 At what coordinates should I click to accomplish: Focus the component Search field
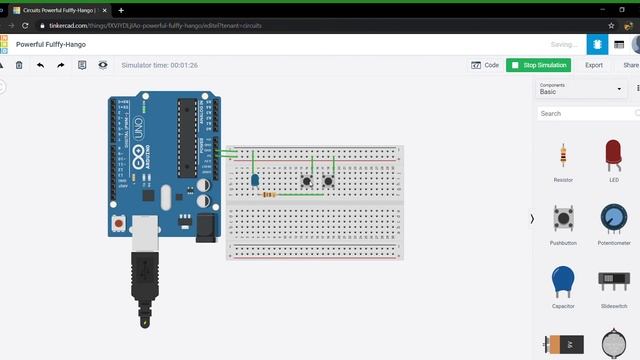588,113
